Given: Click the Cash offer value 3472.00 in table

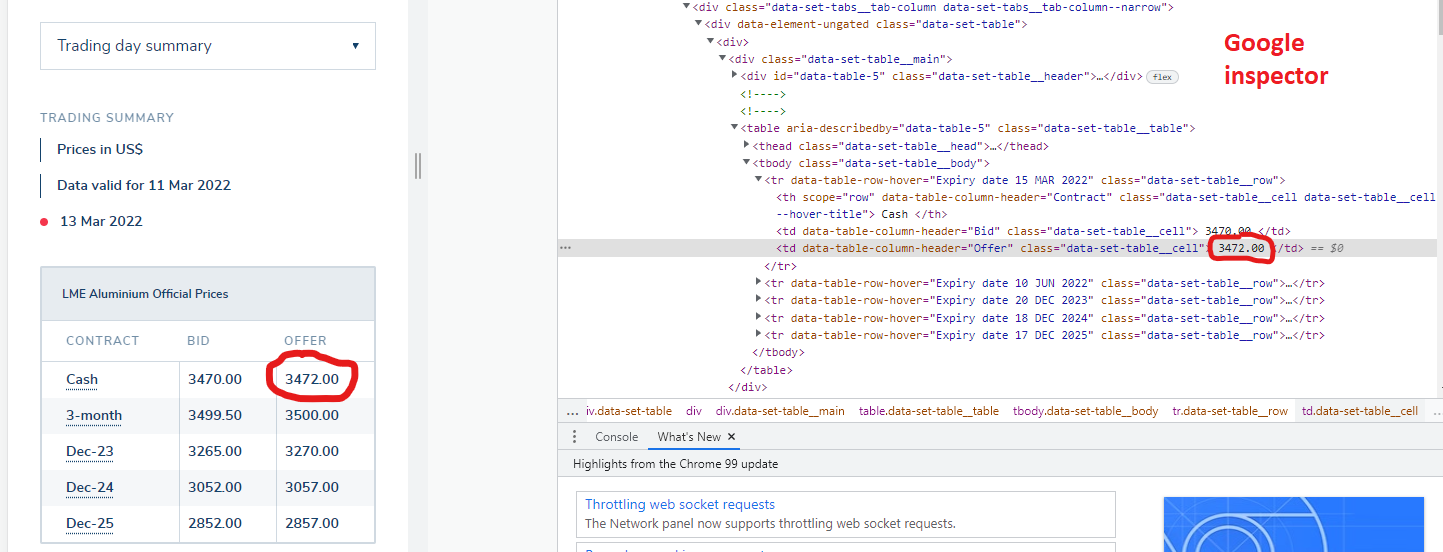Looking at the screenshot, I should point(312,380).
